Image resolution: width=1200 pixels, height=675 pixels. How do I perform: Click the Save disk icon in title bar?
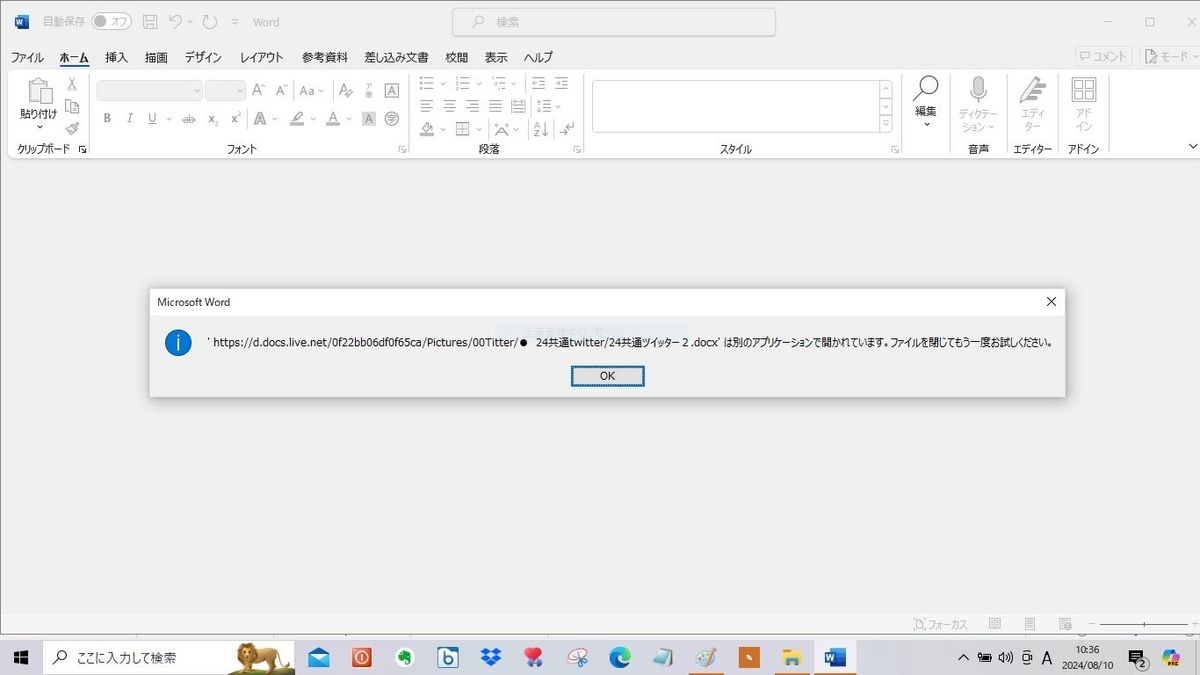click(150, 21)
